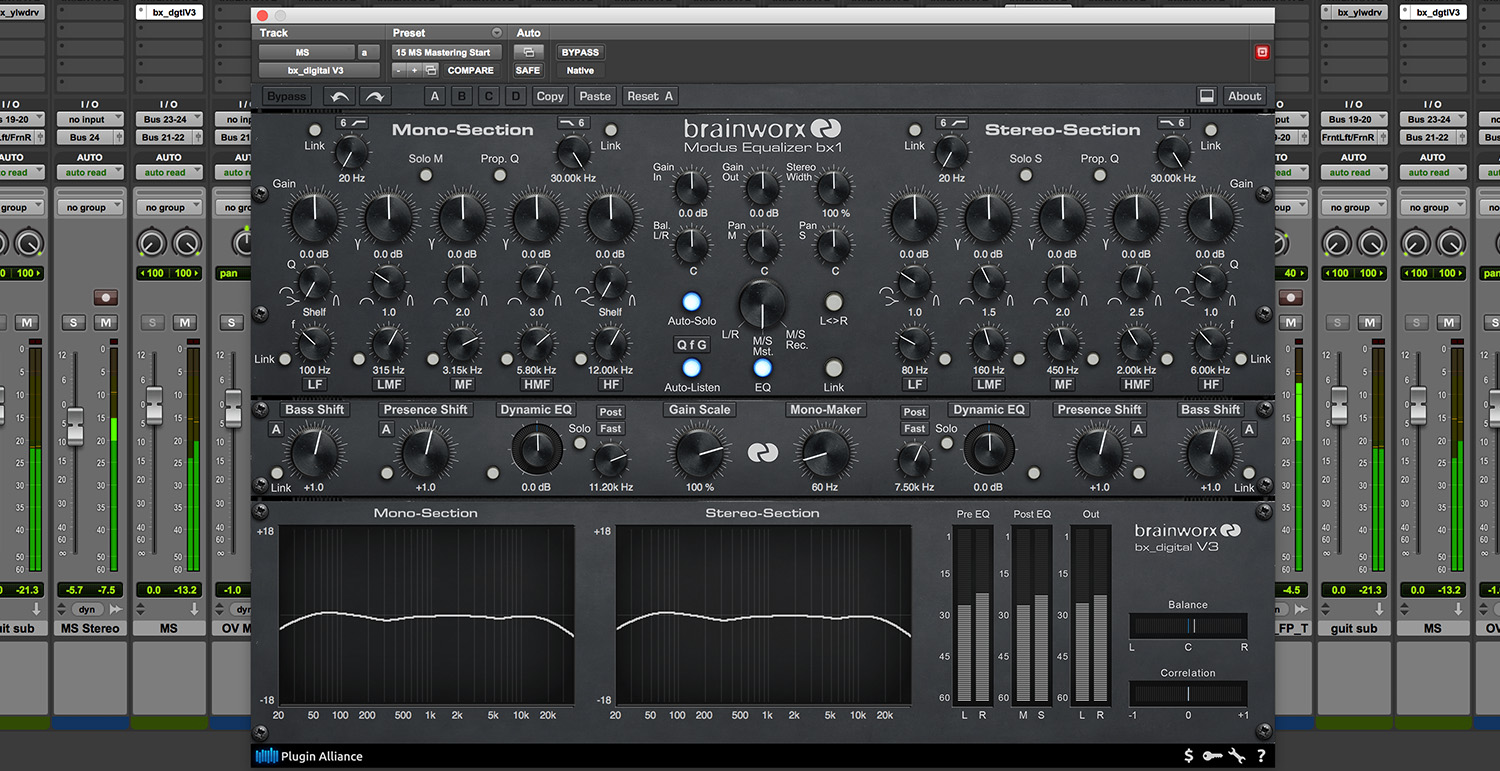Mute the MS Stereo track with M button
Image resolution: width=1500 pixels, height=771 pixels.
(x=105, y=322)
